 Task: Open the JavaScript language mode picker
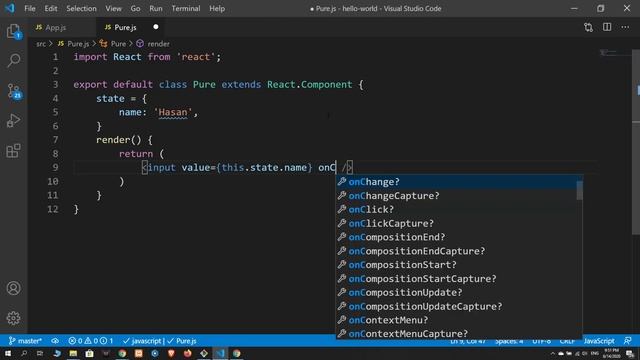[x=599, y=341]
